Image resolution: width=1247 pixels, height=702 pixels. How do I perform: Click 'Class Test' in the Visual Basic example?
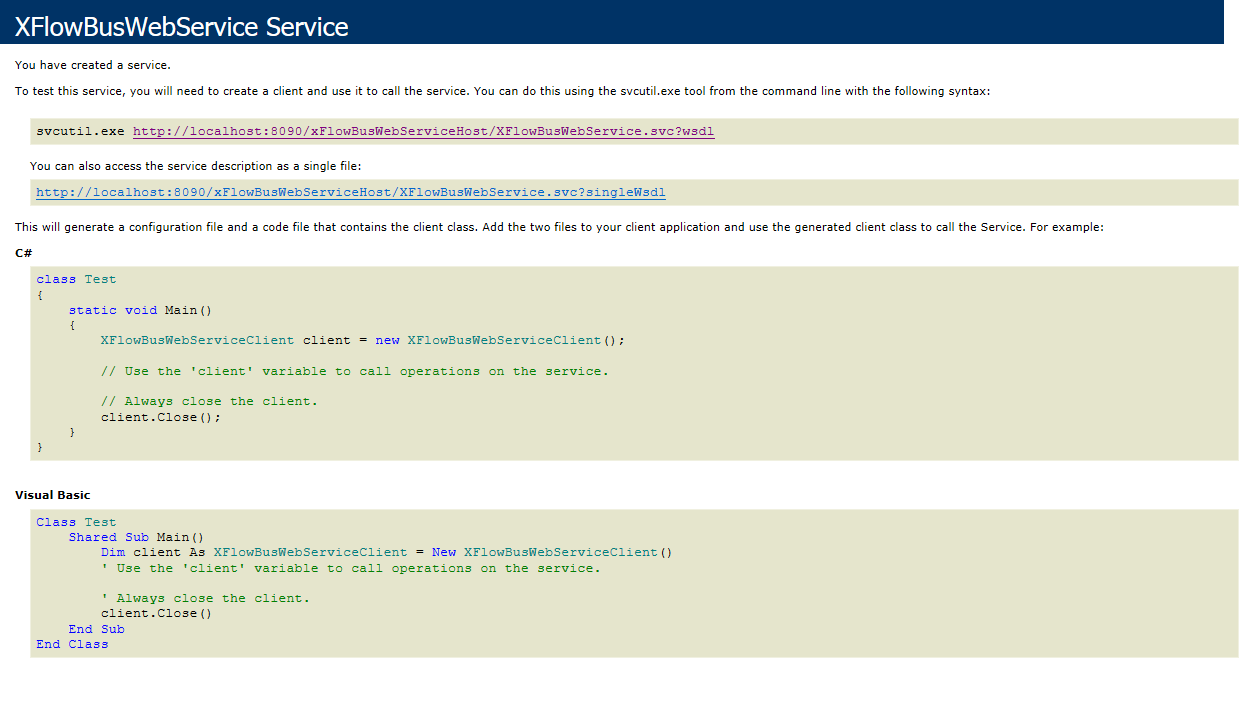pyautogui.click(x=76, y=521)
